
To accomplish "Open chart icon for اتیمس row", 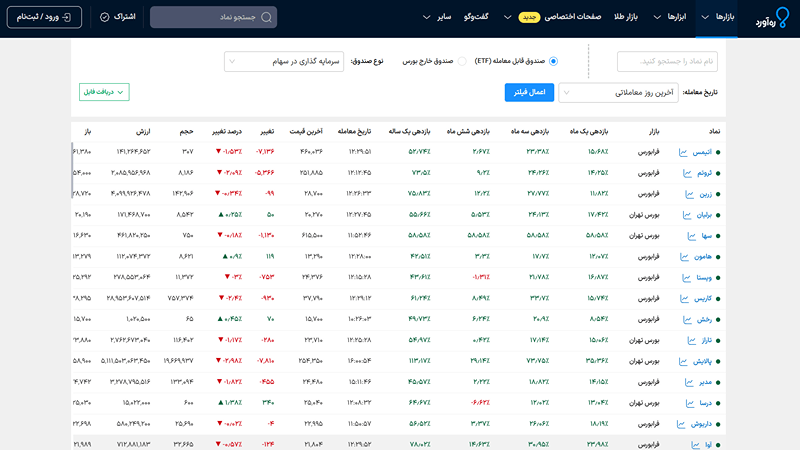I will (x=683, y=152).
